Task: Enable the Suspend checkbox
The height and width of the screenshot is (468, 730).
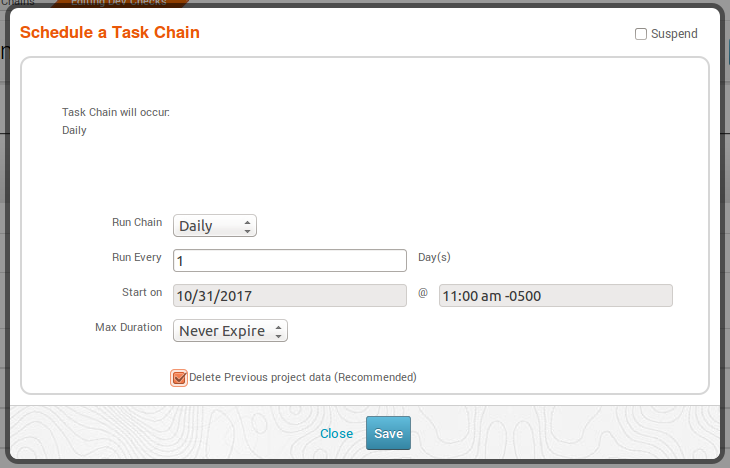Action: point(641,34)
